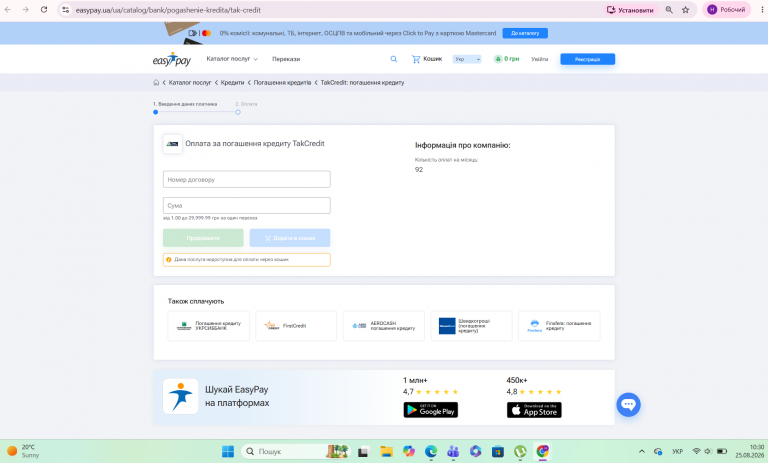Click the step 1 progress marker dot

tap(156, 112)
